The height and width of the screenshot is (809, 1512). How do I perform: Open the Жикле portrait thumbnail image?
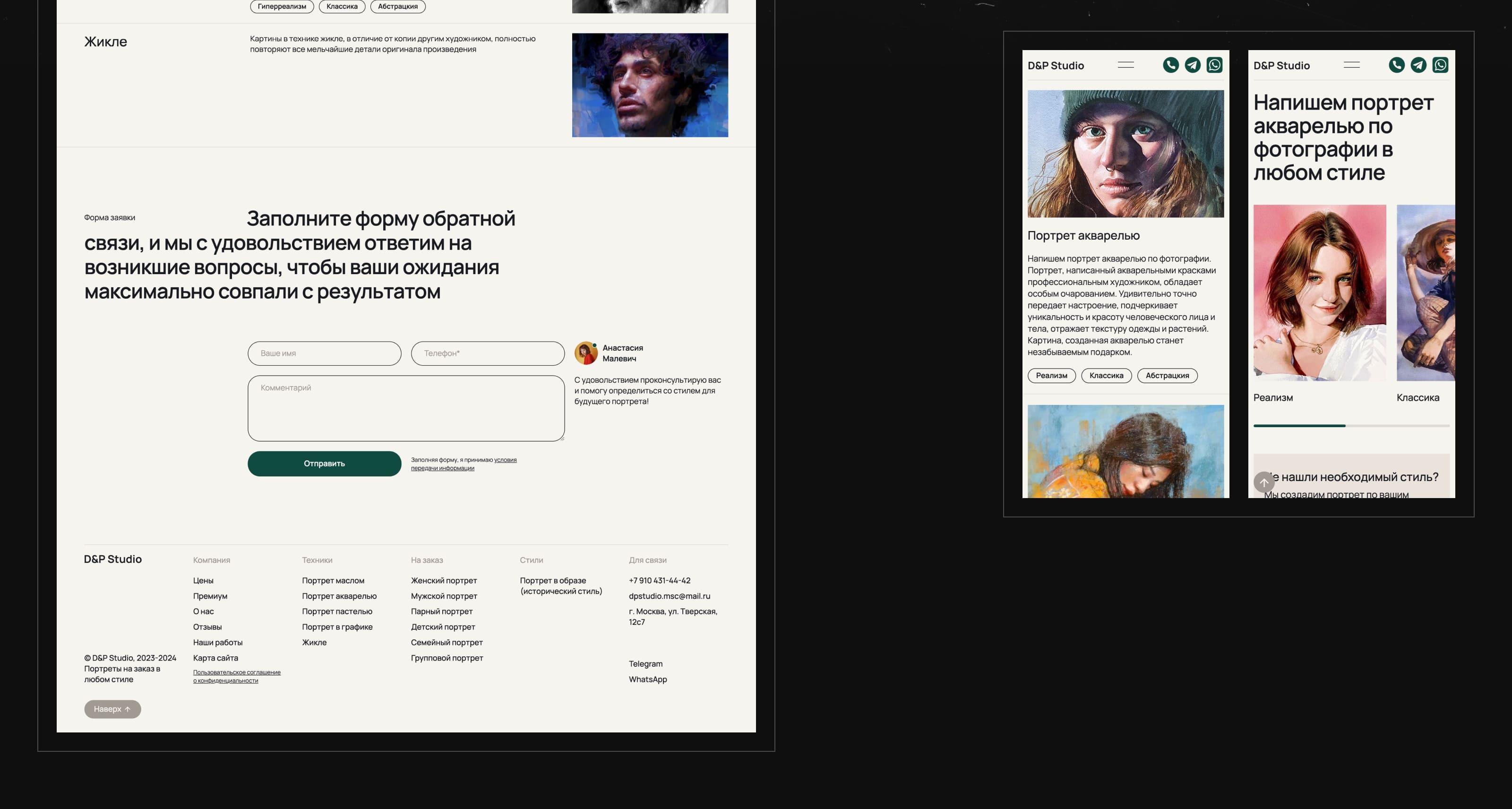(x=650, y=85)
